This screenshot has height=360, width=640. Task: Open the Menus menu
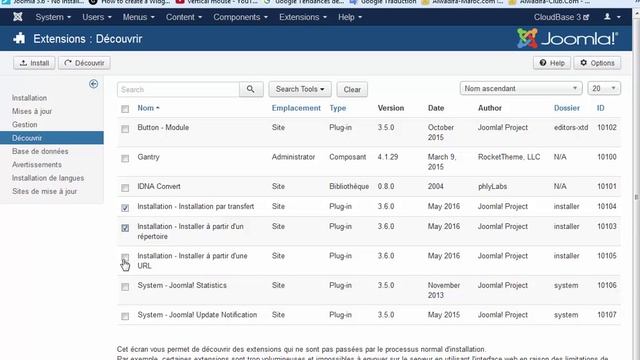click(138, 17)
